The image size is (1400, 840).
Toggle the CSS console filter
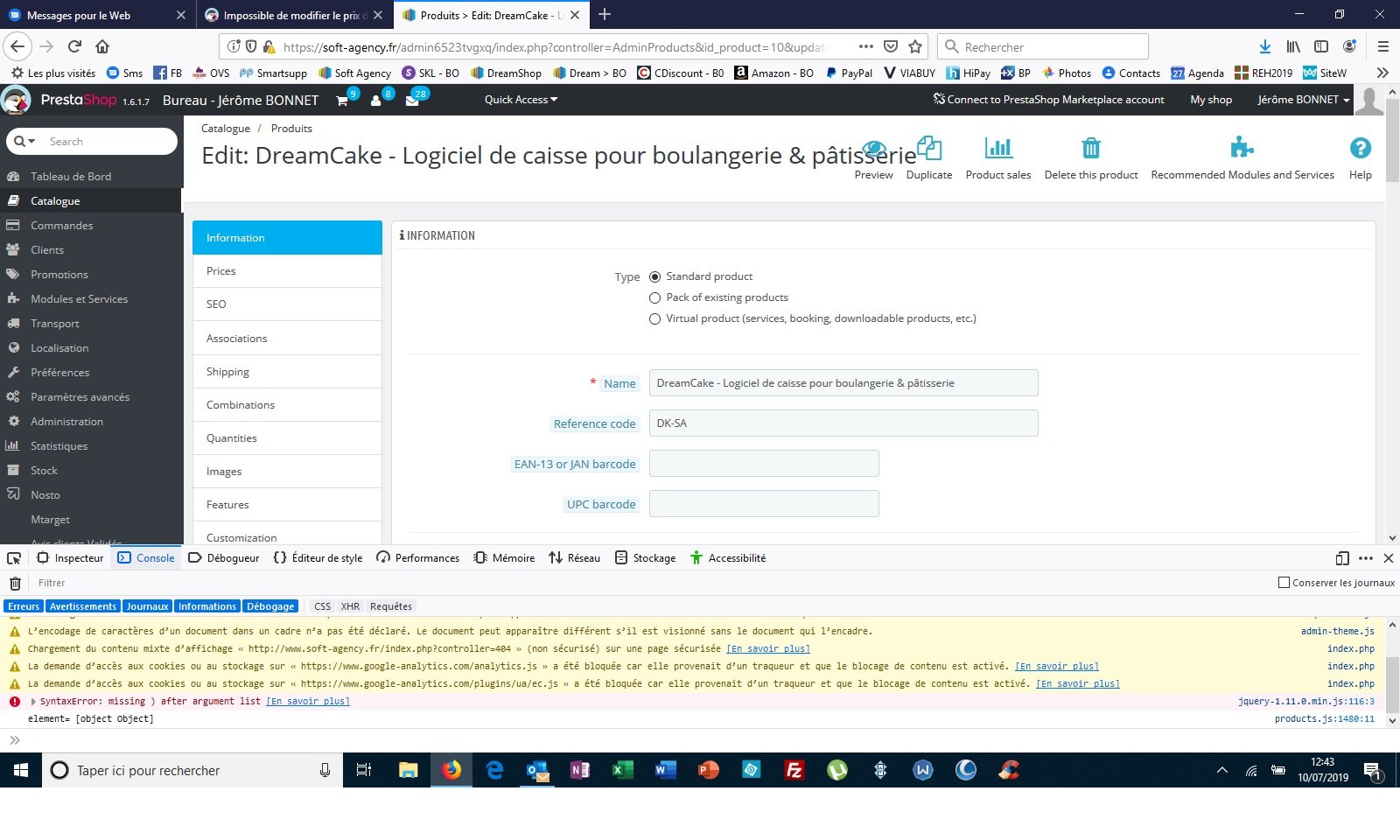tap(322, 606)
